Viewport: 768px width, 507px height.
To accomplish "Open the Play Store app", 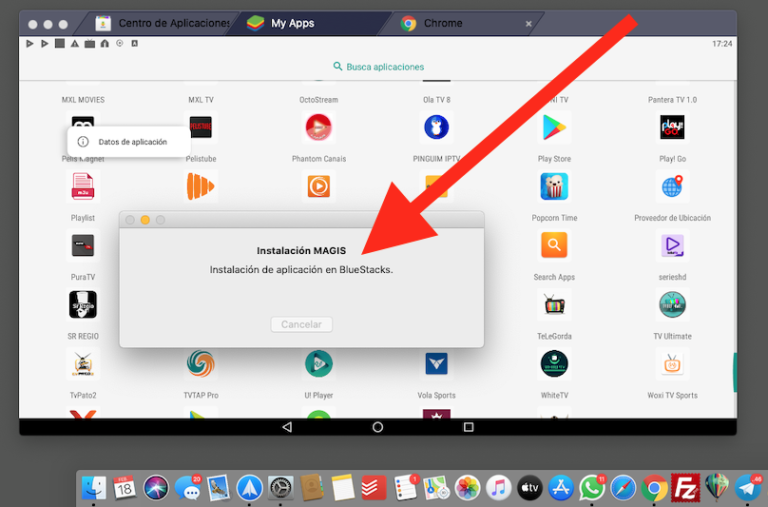I will (554, 127).
